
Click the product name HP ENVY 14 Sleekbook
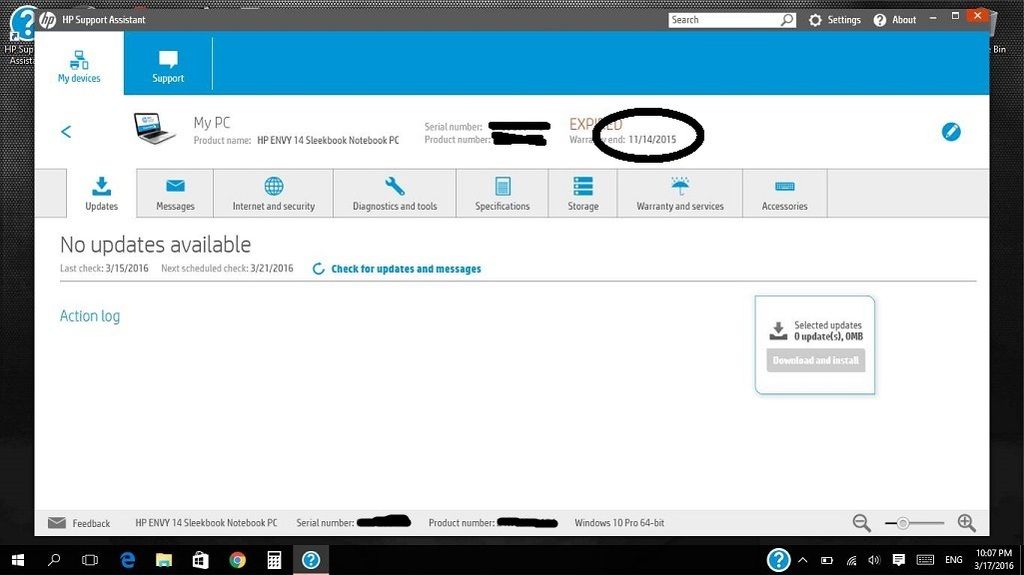click(x=328, y=140)
